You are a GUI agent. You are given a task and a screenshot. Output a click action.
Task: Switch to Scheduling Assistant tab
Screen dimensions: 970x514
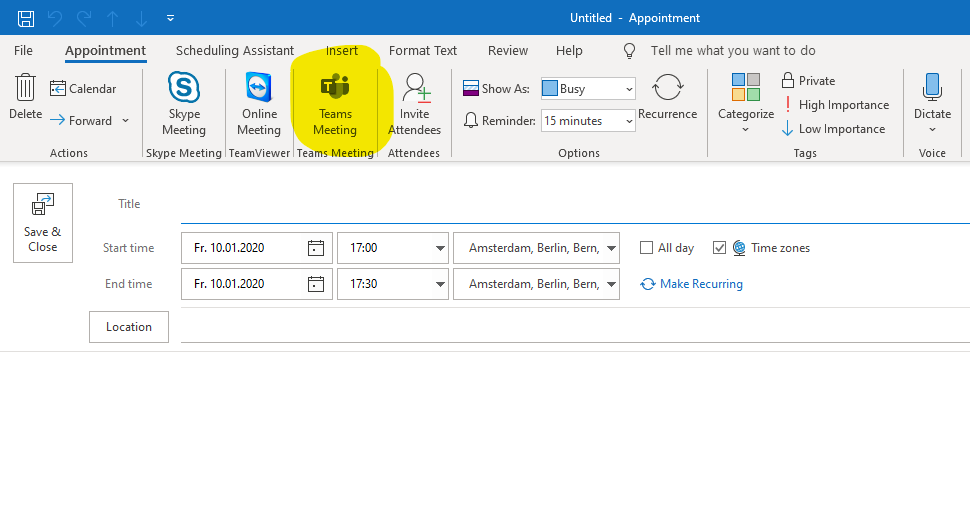pos(235,51)
